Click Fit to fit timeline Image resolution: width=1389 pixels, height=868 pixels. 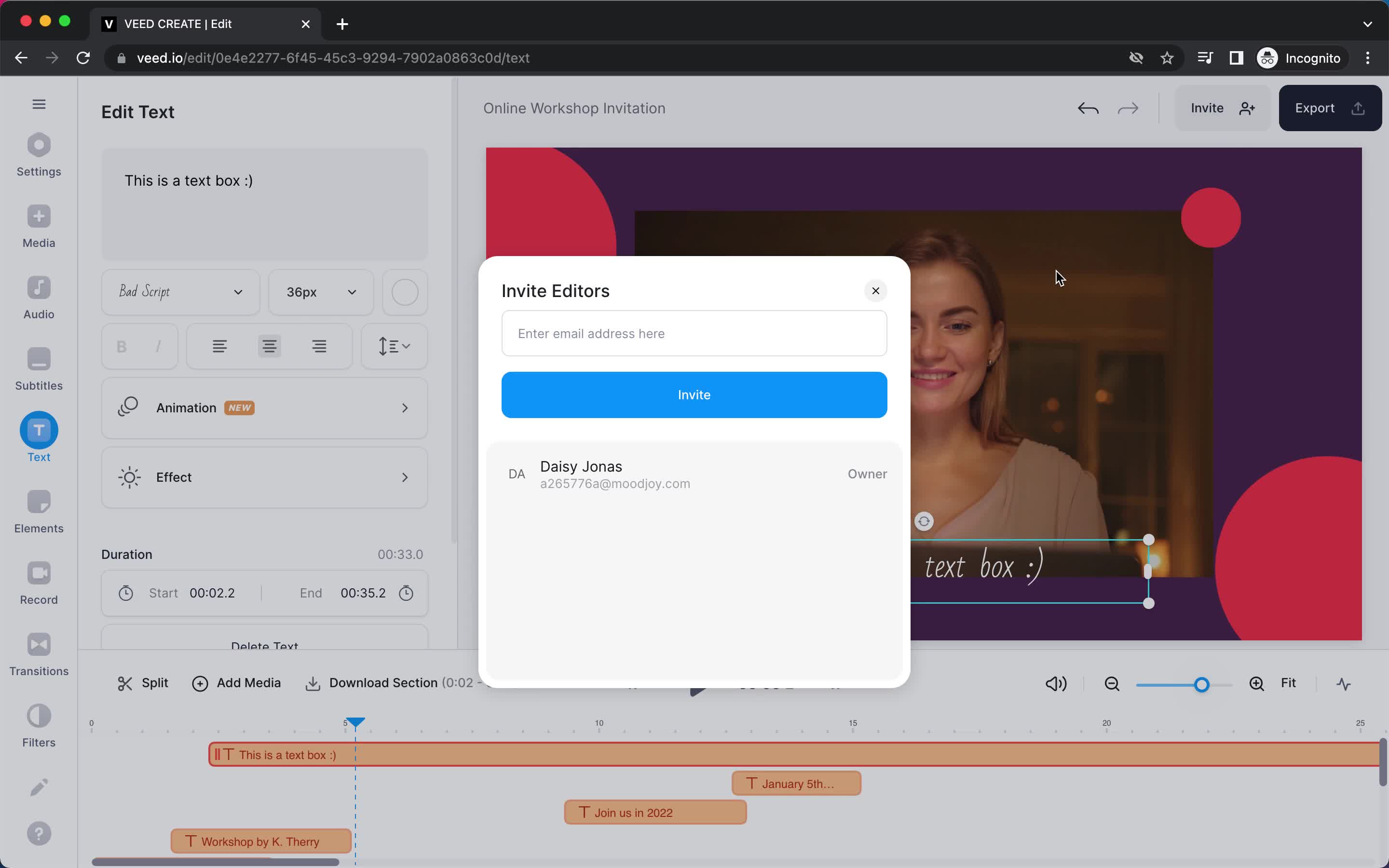click(x=1288, y=682)
